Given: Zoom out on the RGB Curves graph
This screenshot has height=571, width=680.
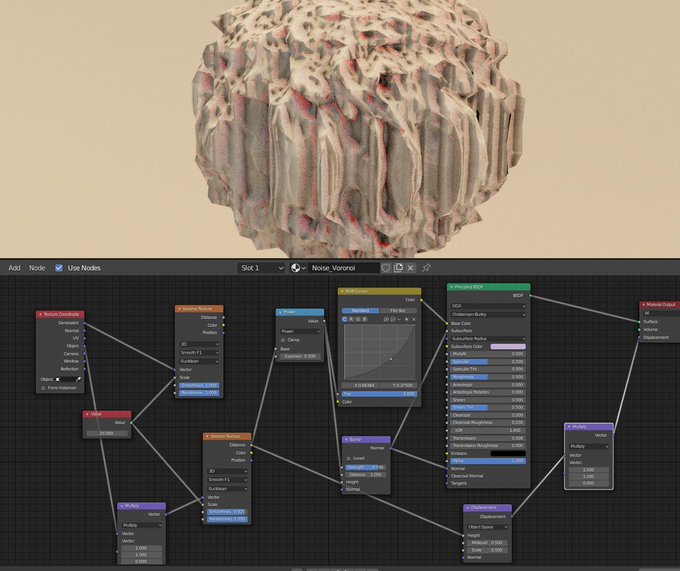Looking at the screenshot, I should [x=392, y=319].
